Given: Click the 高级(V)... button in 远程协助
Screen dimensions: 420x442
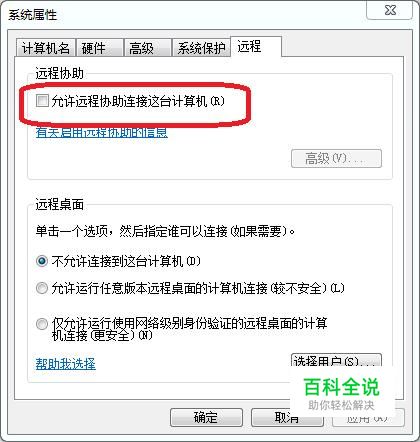Looking at the screenshot, I should click(x=336, y=158).
